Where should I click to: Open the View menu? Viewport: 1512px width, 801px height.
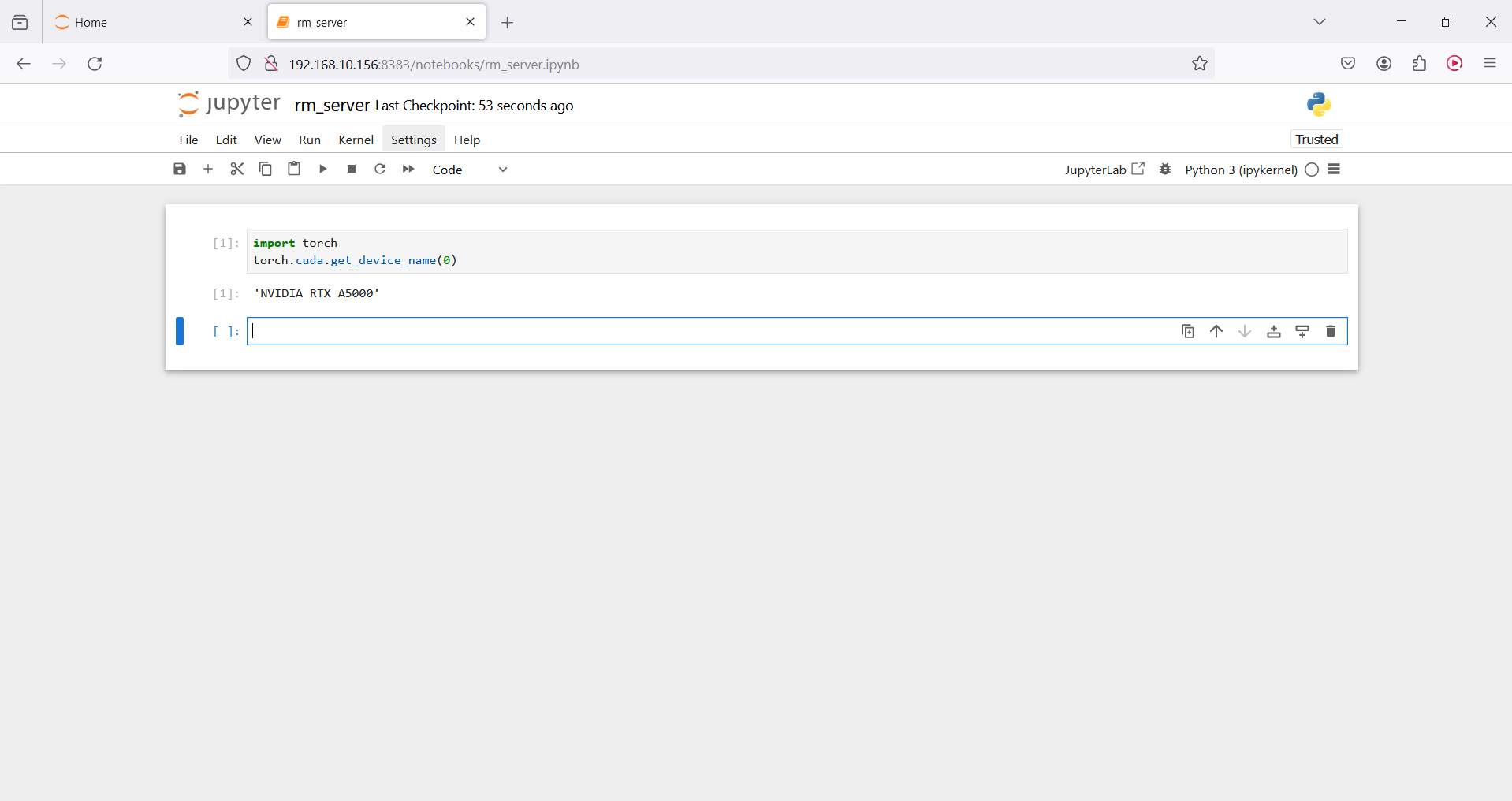267,140
